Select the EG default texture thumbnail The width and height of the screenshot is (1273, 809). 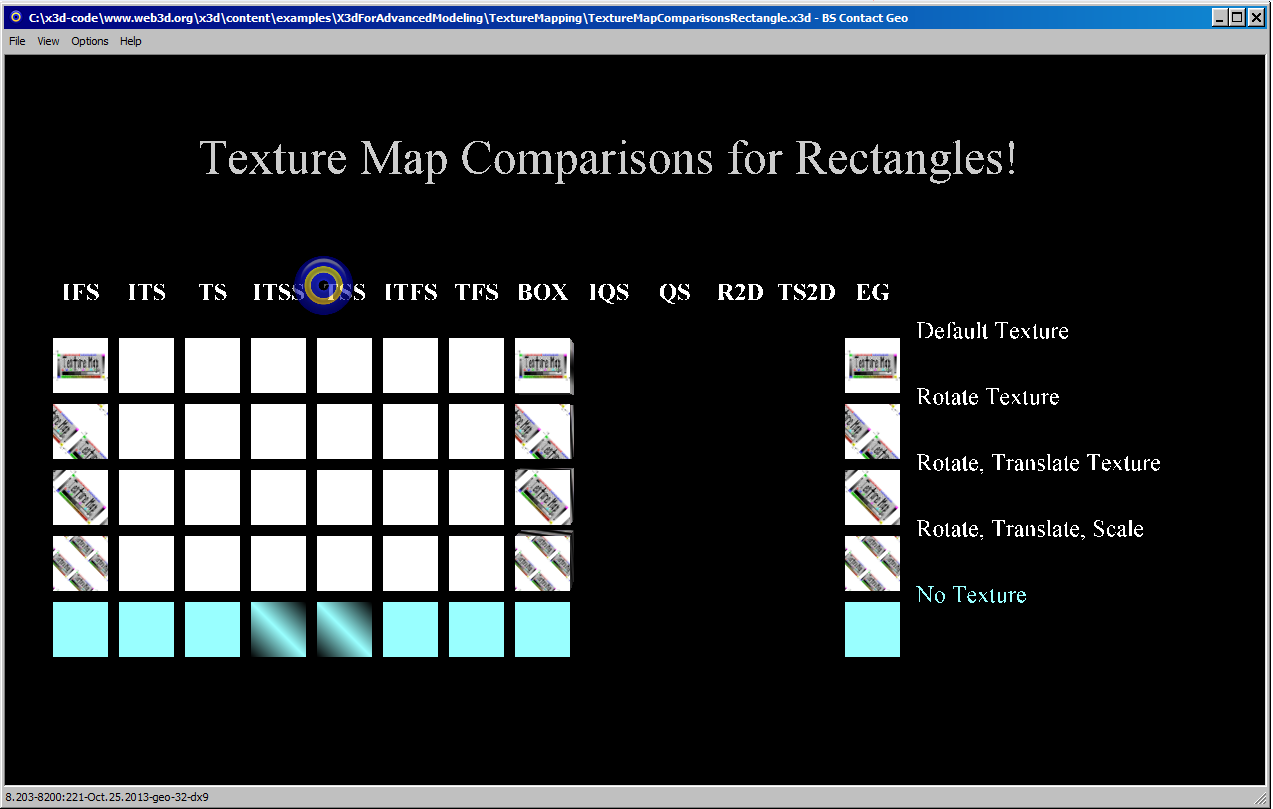[x=872, y=365]
